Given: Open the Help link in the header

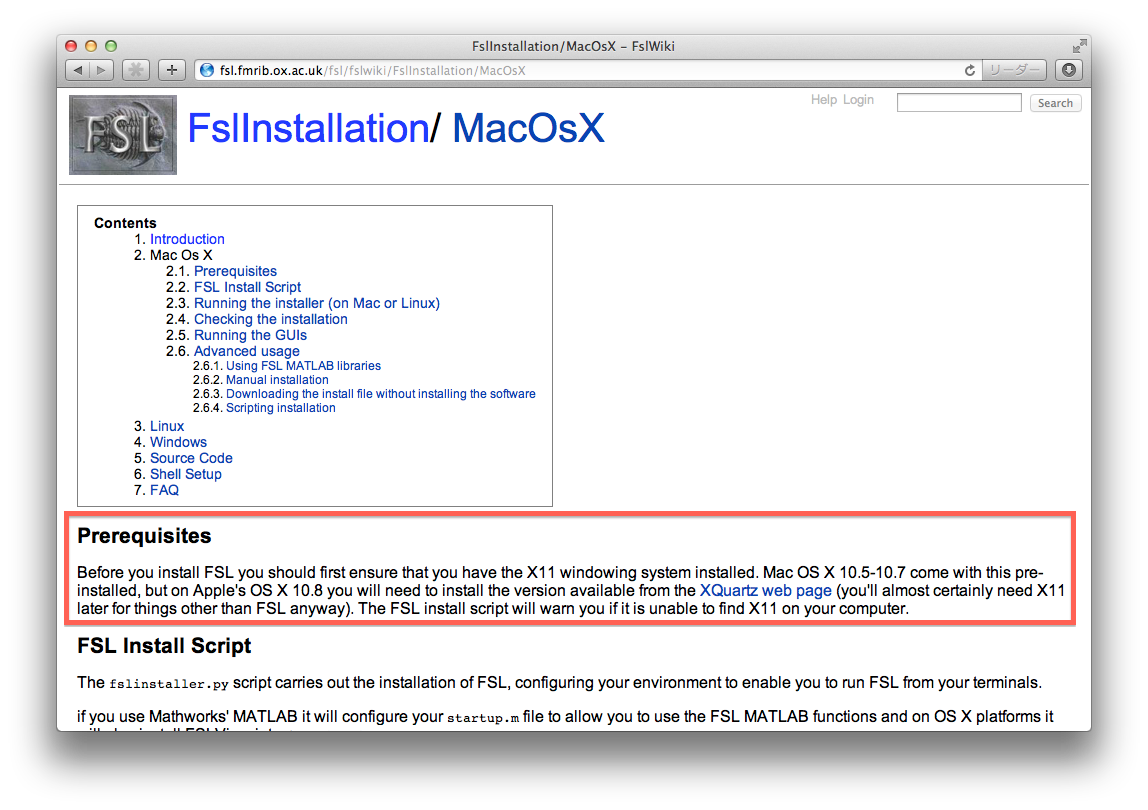Looking at the screenshot, I should pyautogui.click(x=824, y=100).
